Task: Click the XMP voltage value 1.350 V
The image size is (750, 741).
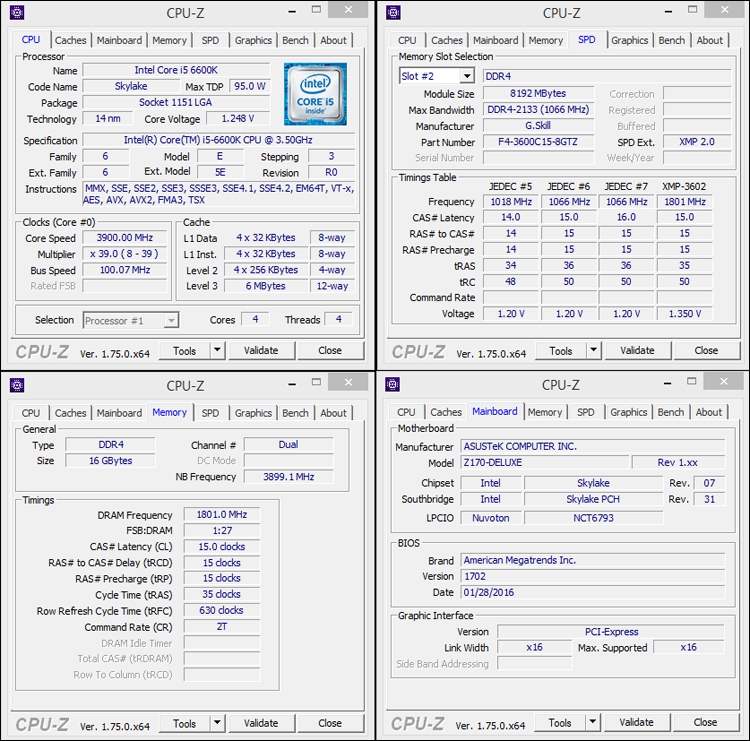Action: 685,313
